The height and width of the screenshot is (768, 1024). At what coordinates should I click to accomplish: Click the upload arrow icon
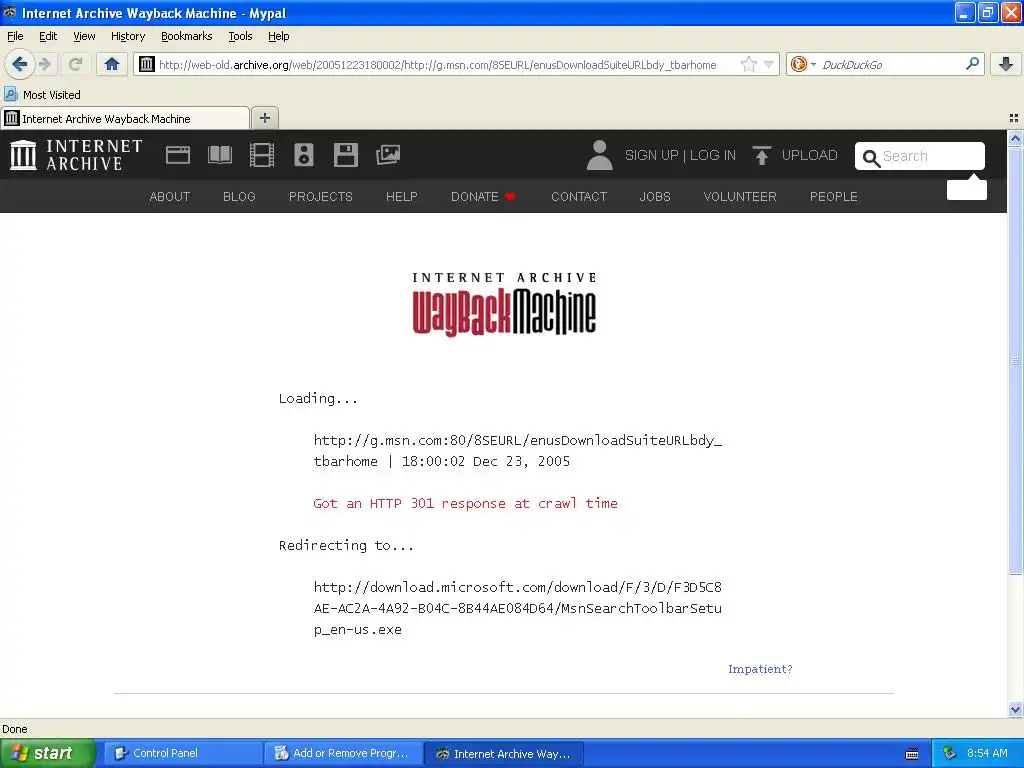coord(761,155)
